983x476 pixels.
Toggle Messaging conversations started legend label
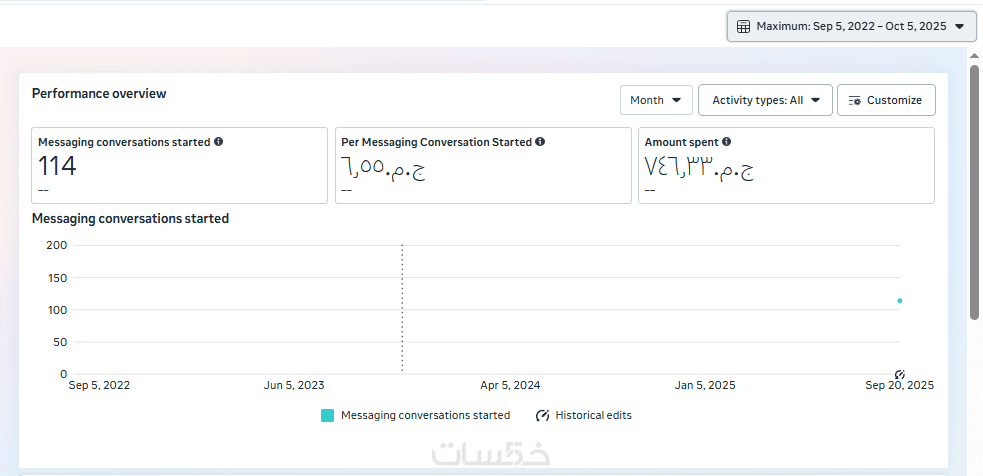425,415
